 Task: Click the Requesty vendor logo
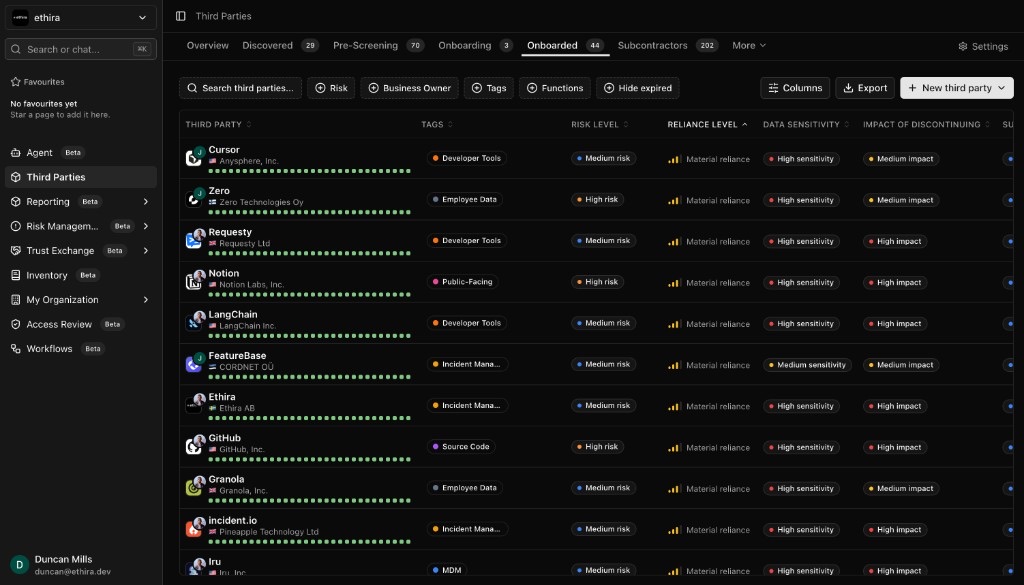193,240
